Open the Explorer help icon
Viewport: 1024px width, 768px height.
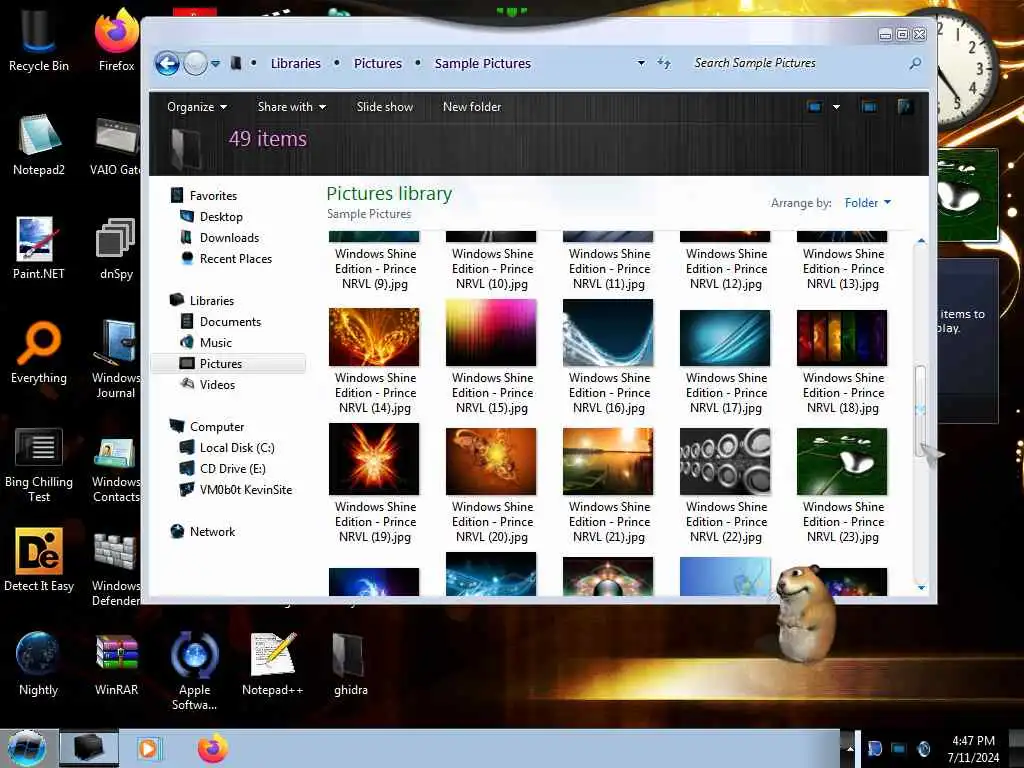(905, 106)
